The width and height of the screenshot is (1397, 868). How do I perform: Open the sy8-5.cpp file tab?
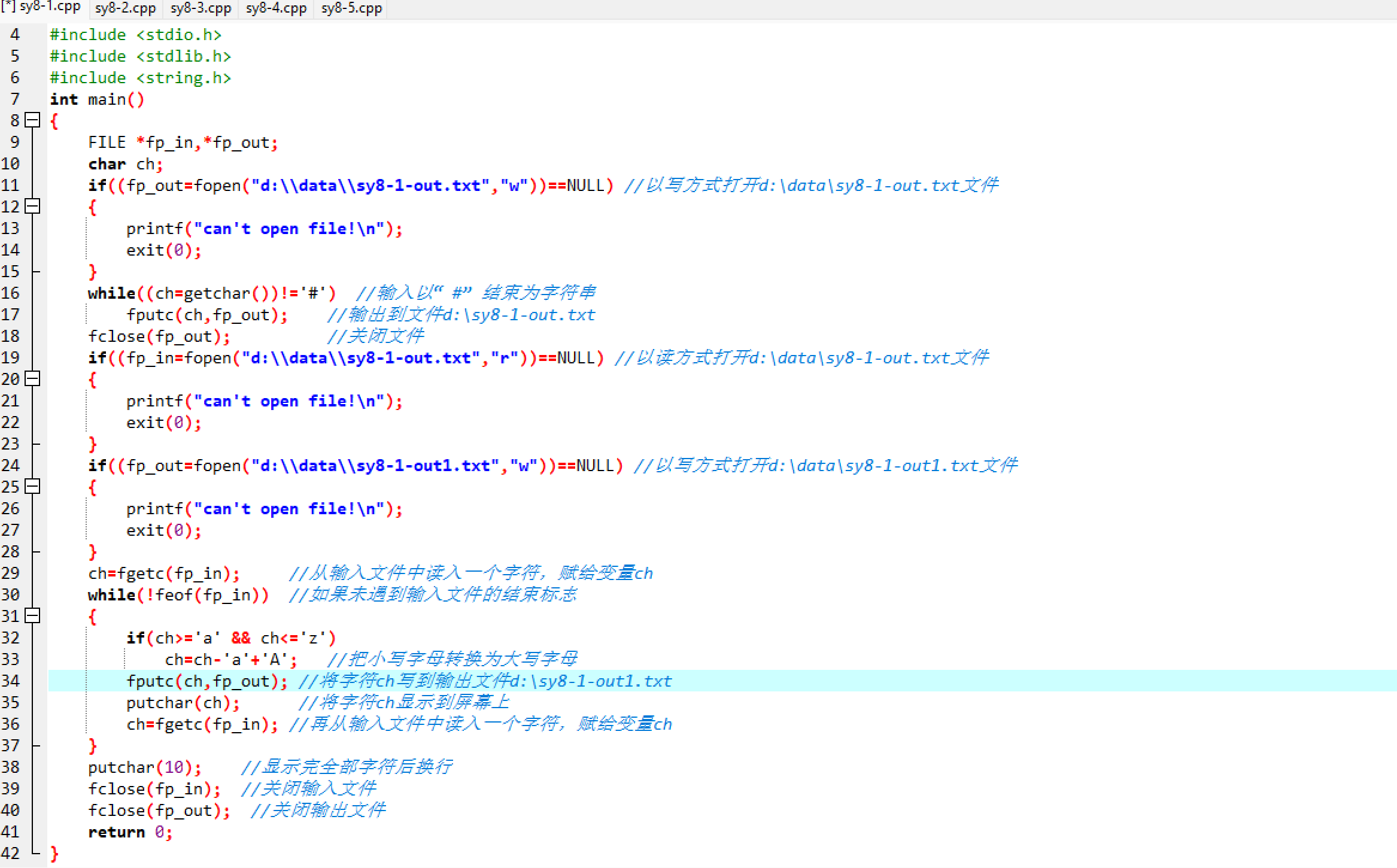[352, 8]
